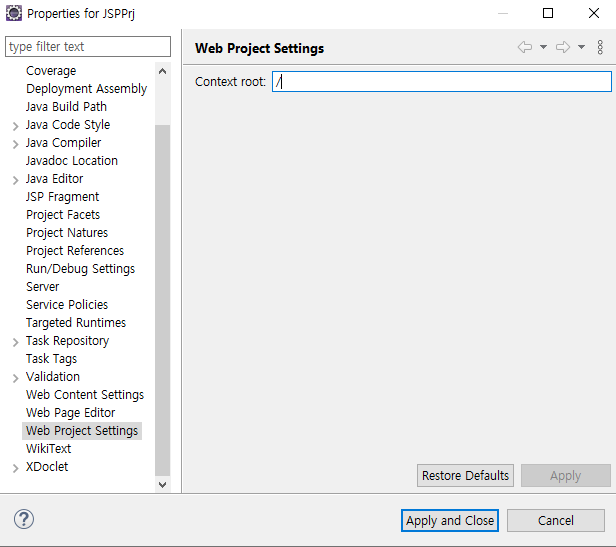Select Java Compiler entry
The image size is (616, 547).
(x=64, y=143)
